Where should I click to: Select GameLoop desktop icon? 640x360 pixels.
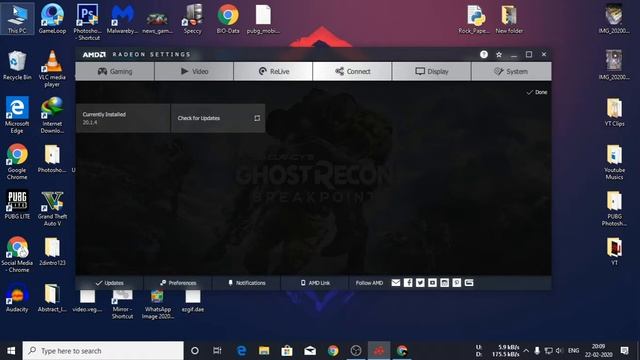(52, 19)
